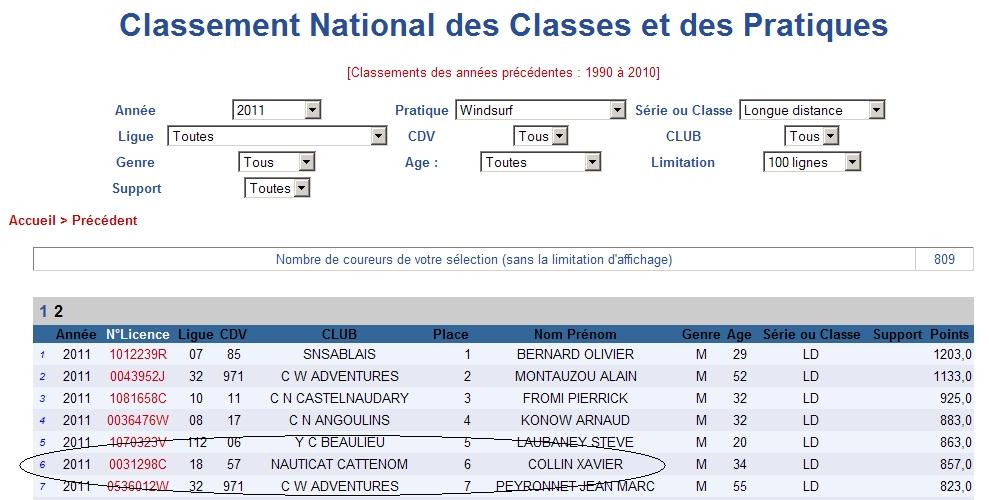Open the Support dropdown
This screenshot has height=500, width=989.
[x=277, y=188]
